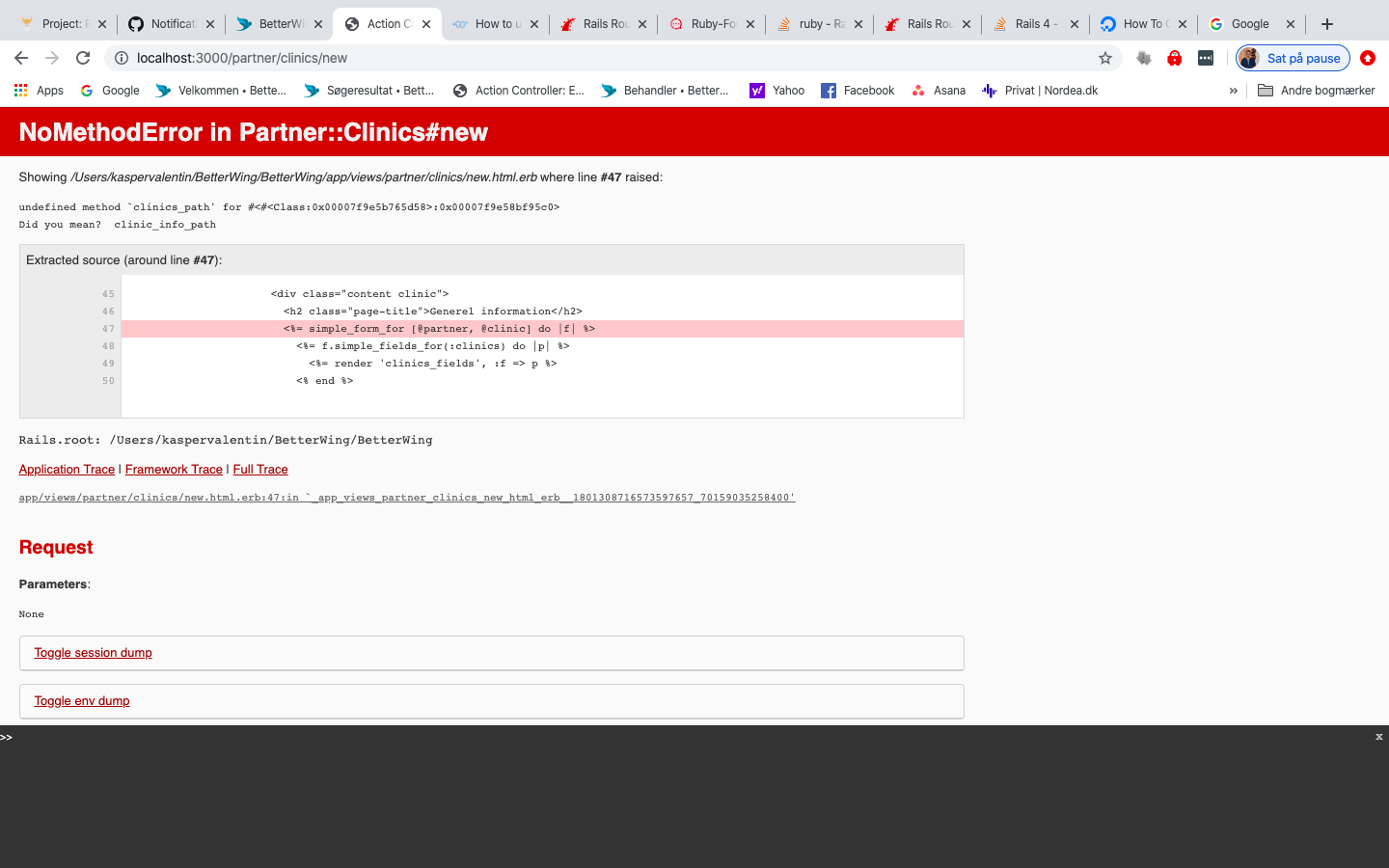Show the Full Trace link
Screen dimensions: 1389x868
click(x=260, y=470)
